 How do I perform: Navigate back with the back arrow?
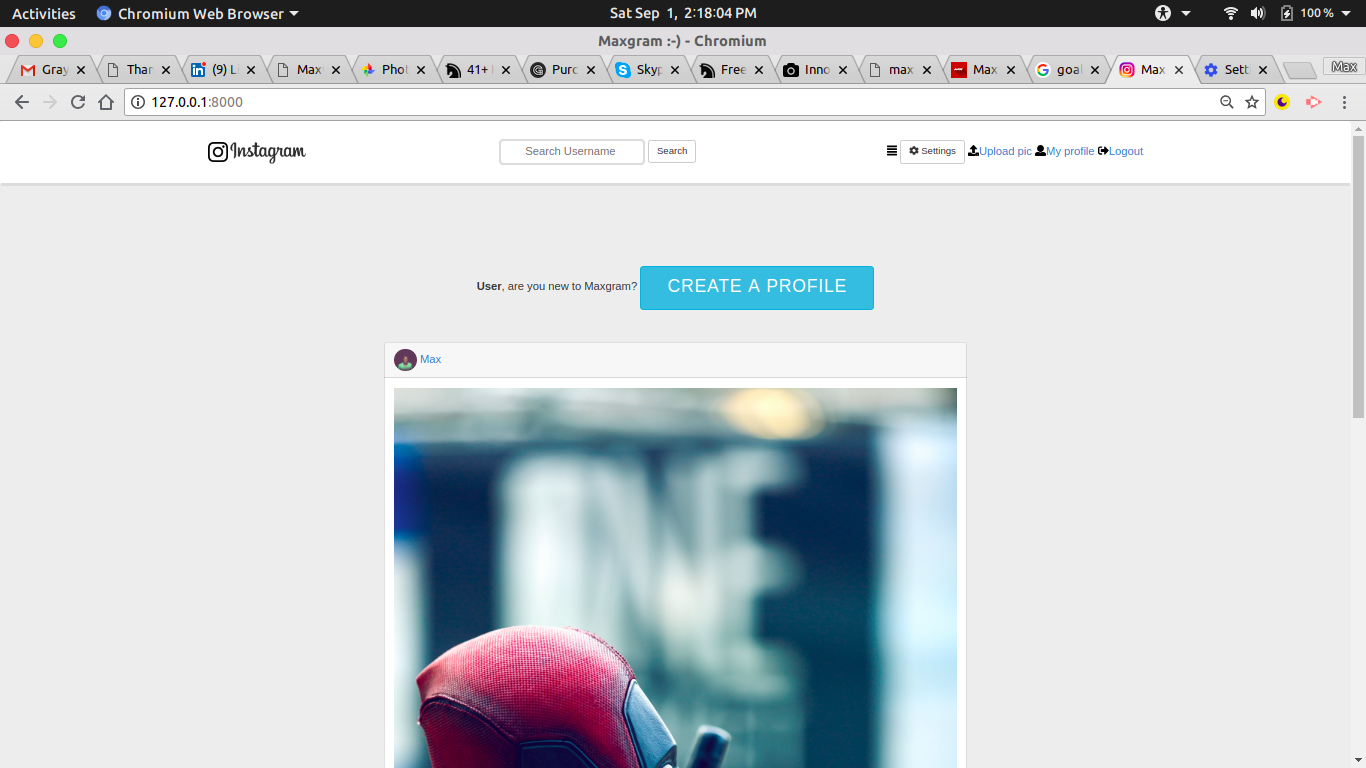pos(22,102)
